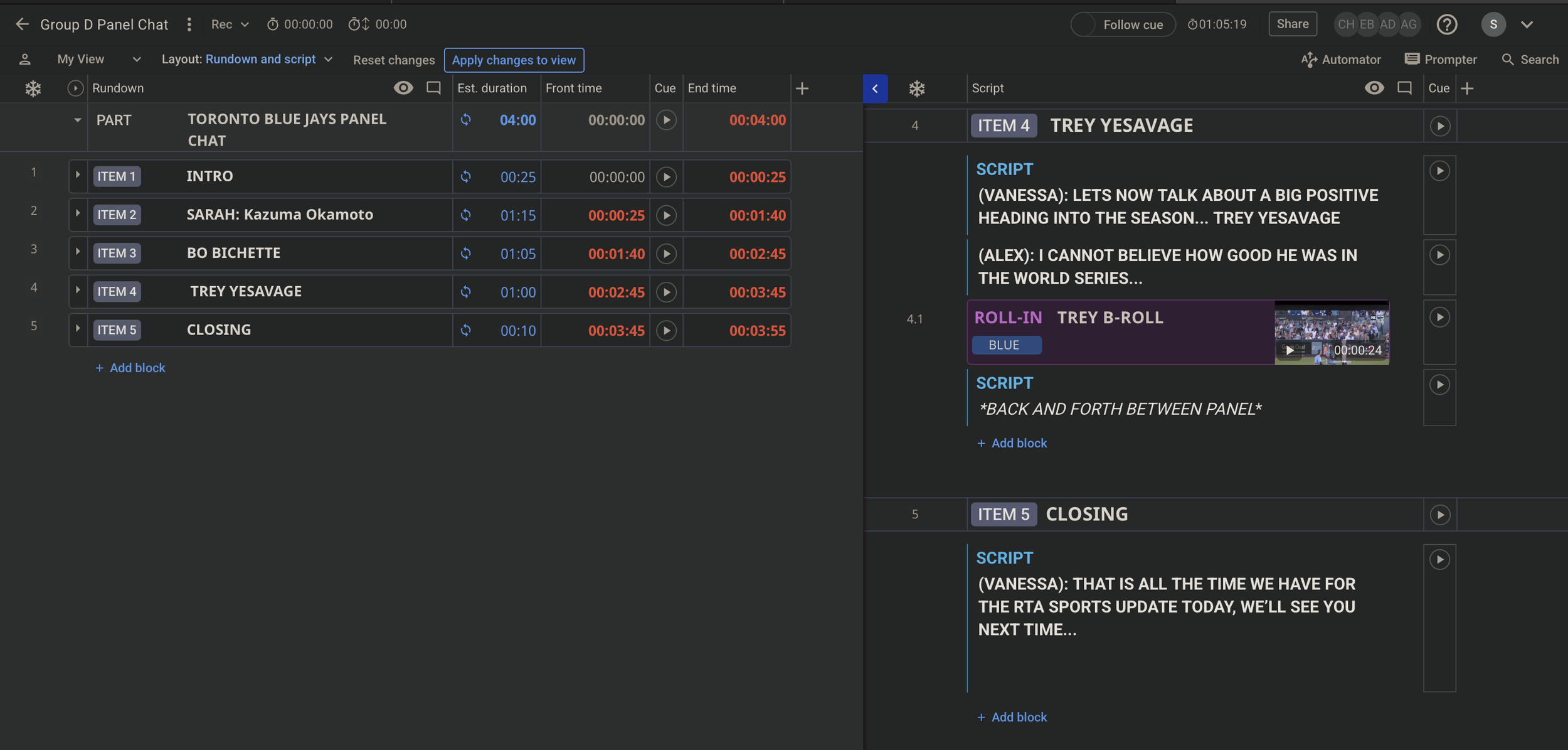The height and width of the screenshot is (750, 1568).
Task: Toggle the eye visibility icon in Rundown column
Action: click(403, 88)
